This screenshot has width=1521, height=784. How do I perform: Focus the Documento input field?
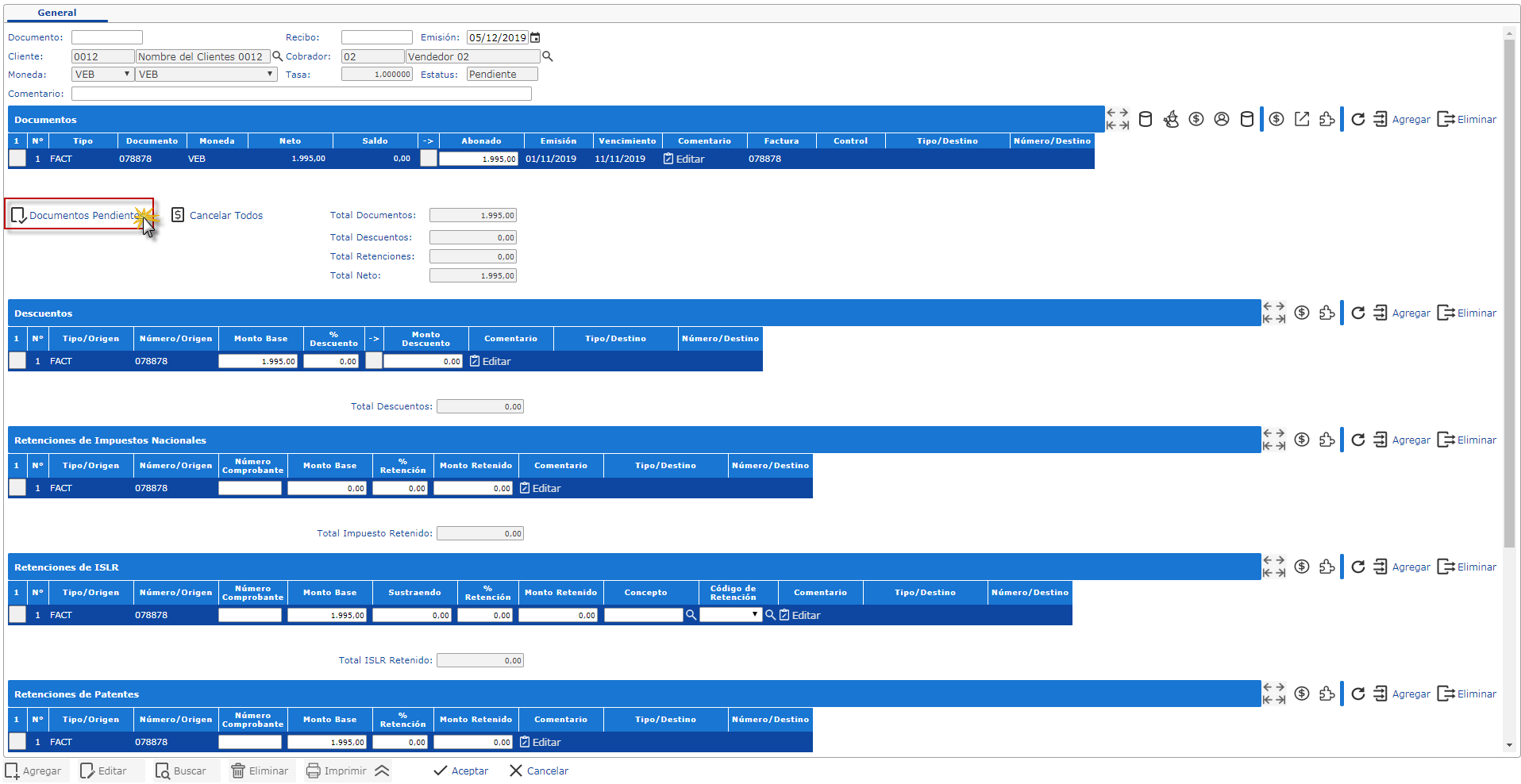107,37
